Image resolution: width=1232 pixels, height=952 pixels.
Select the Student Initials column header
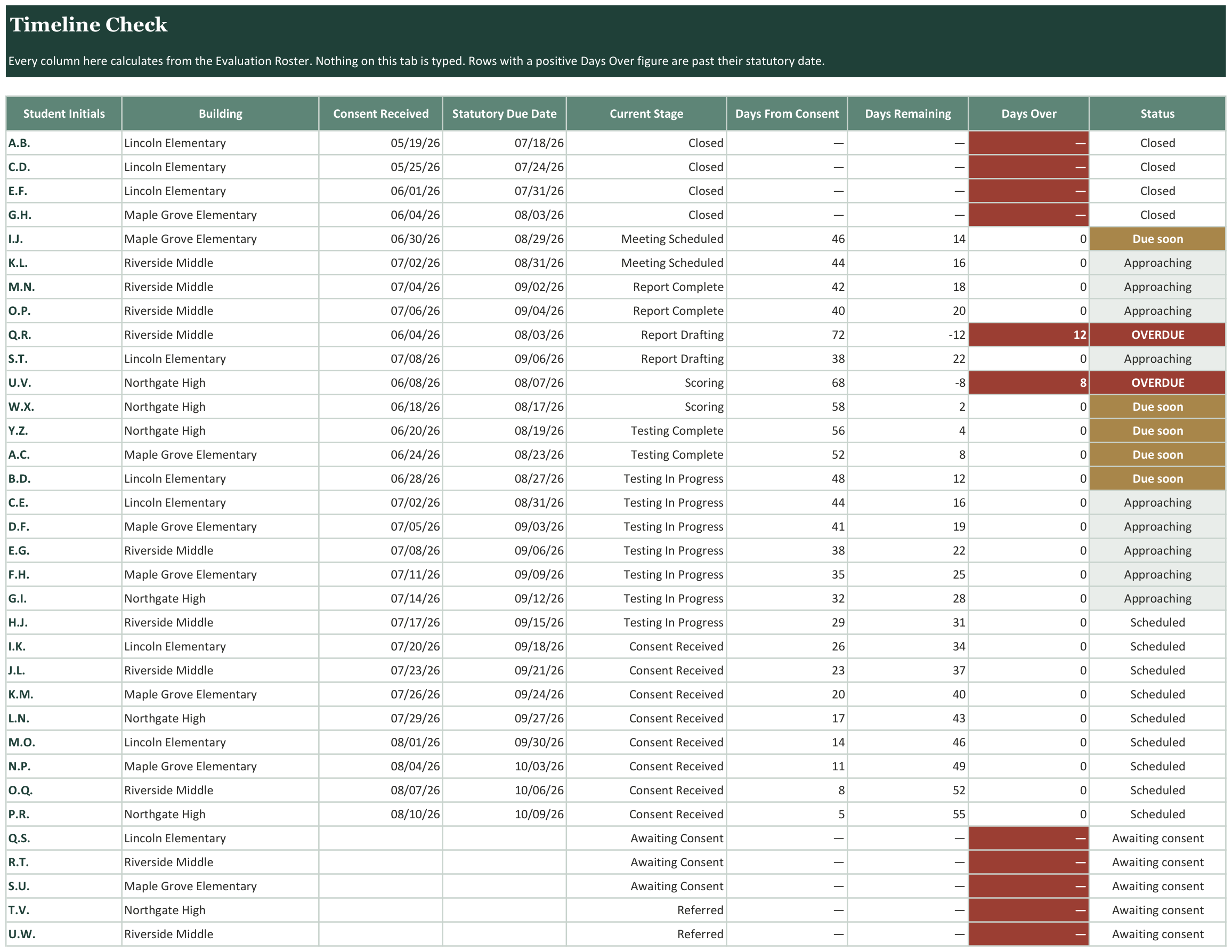tap(64, 113)
